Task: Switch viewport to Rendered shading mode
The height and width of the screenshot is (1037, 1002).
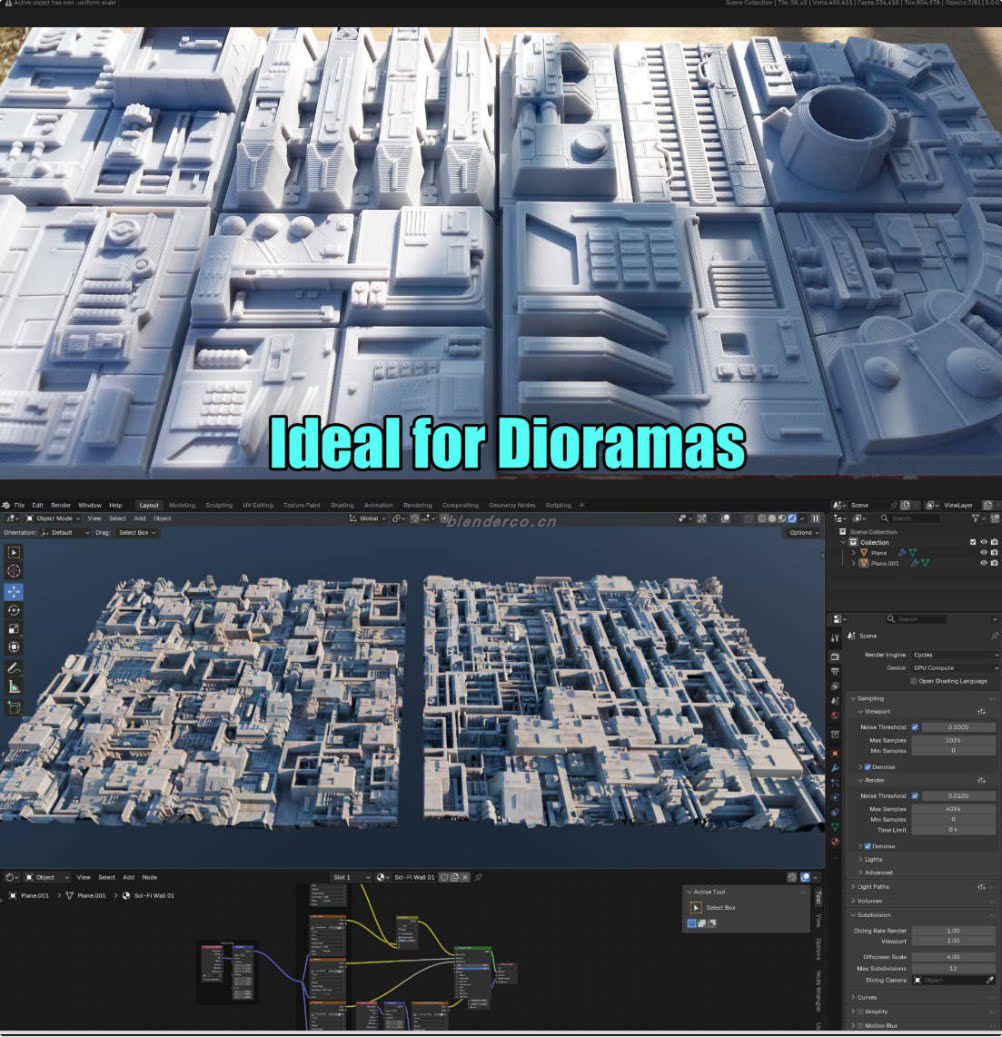Action: pos(792,518)
